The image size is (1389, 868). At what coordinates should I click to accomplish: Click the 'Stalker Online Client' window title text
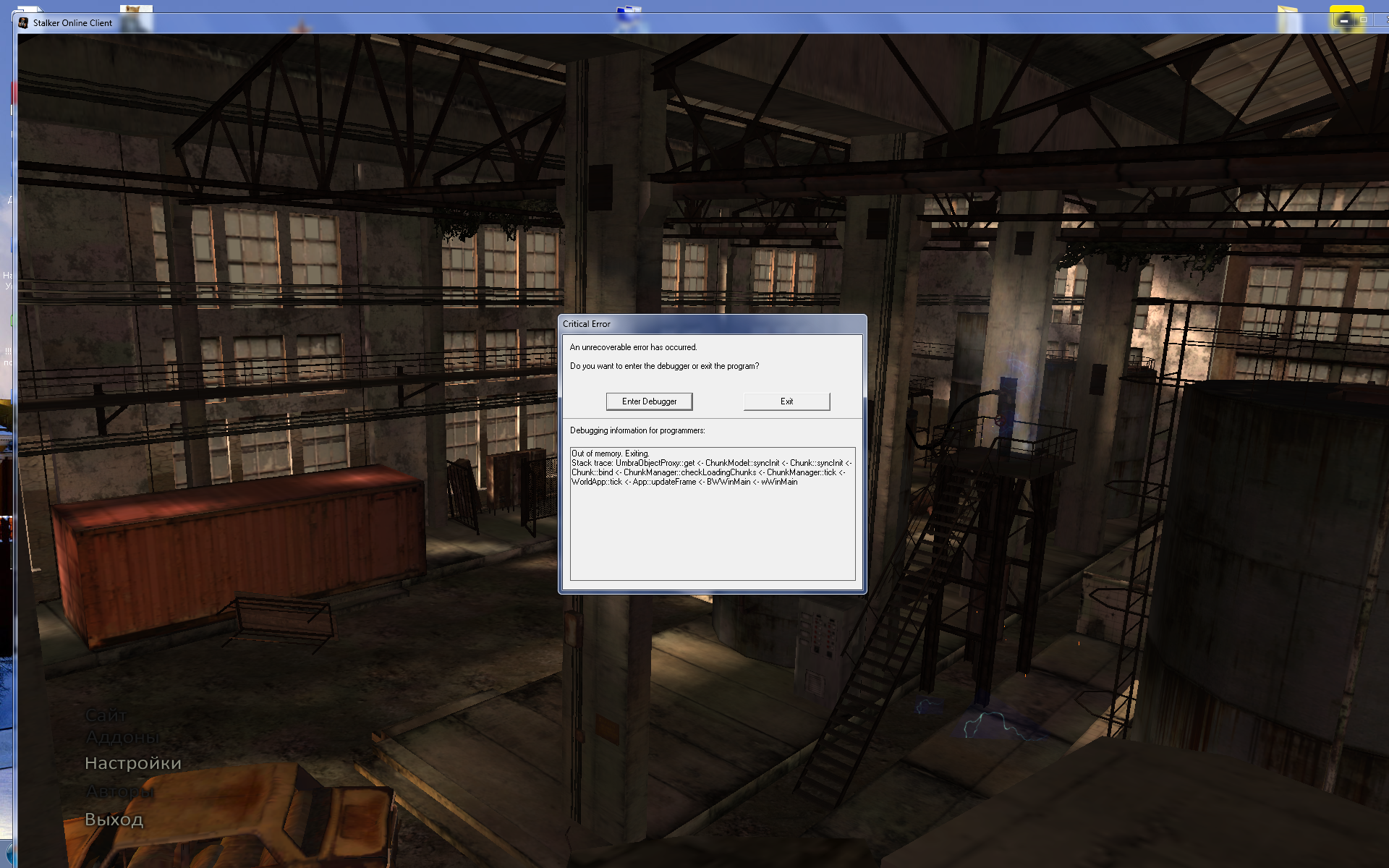[72, 23]
